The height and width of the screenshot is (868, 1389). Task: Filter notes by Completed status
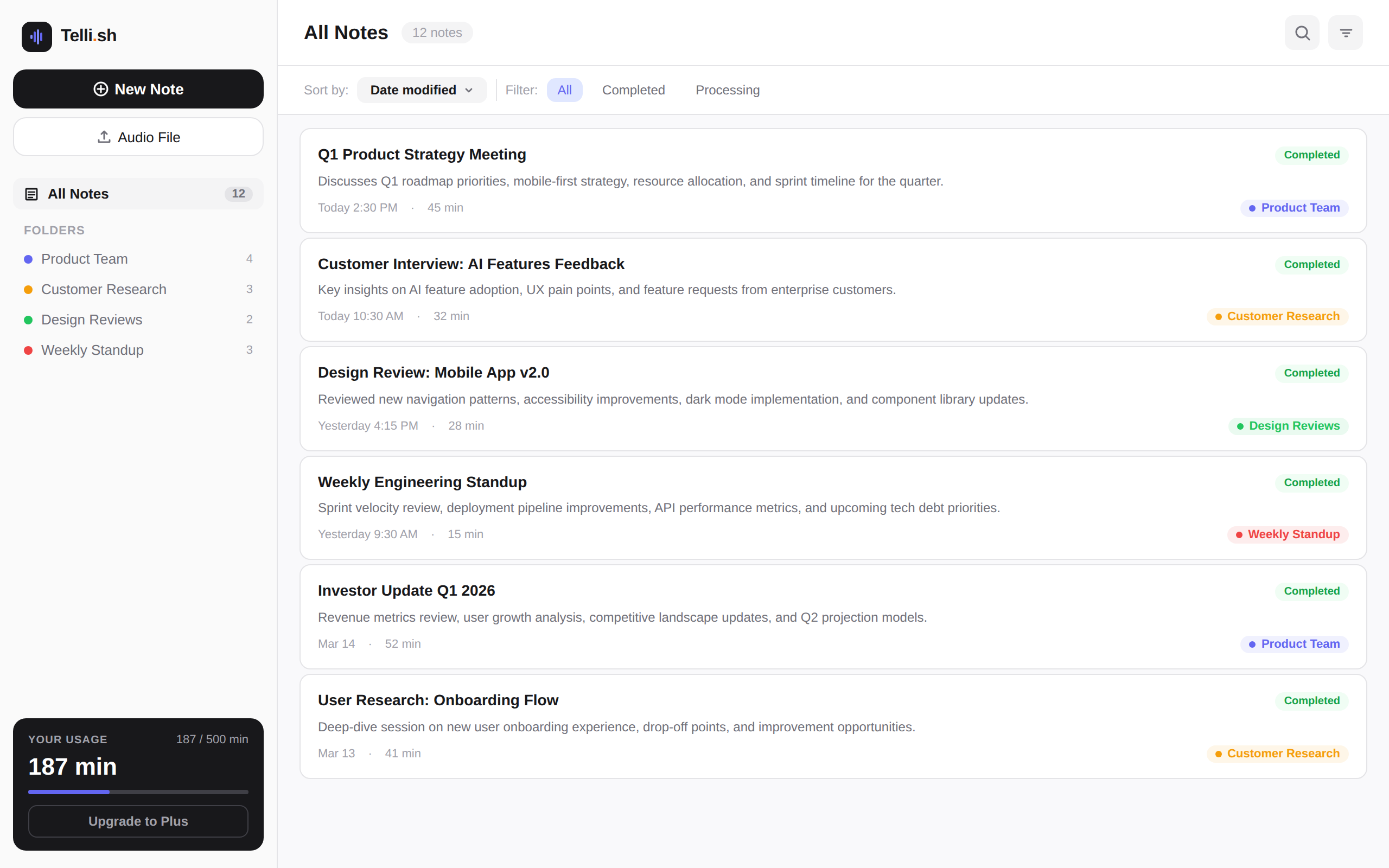(x=633, y=90)
